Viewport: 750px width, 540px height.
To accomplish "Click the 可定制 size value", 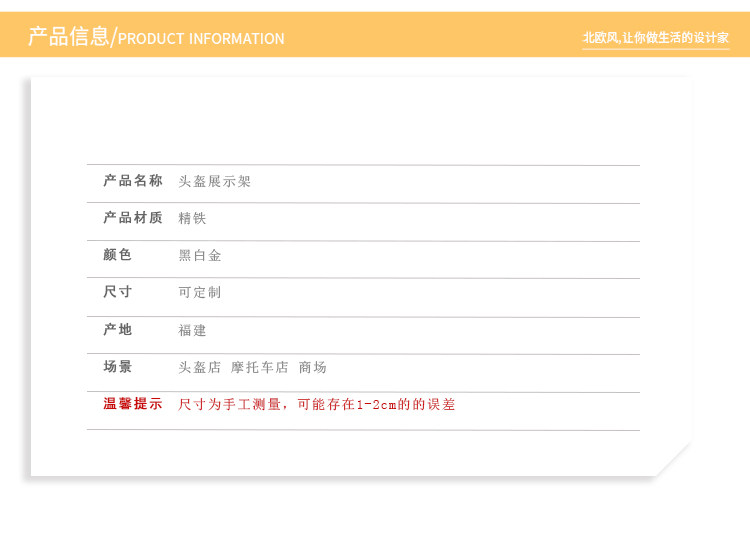I will pos(199,292).
